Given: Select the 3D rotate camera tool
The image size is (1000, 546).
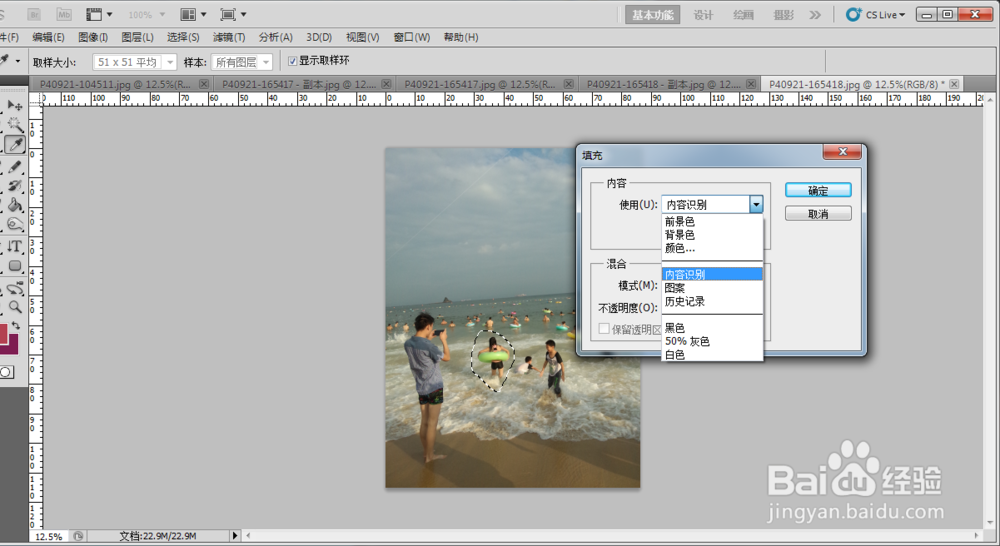Looking at the screenshot, I should pos(15,288).
